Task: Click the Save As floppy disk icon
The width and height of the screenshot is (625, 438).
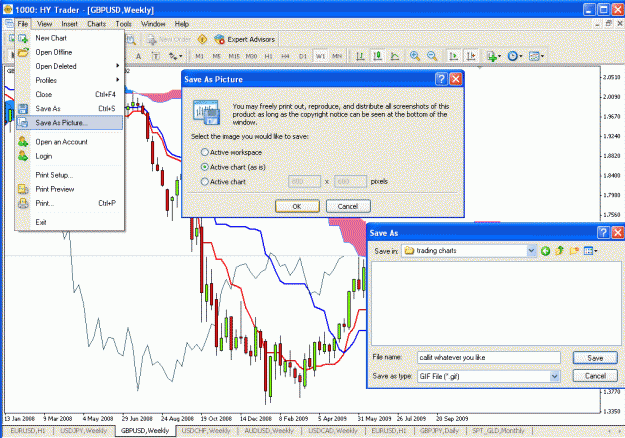Action: click(23, 108)
